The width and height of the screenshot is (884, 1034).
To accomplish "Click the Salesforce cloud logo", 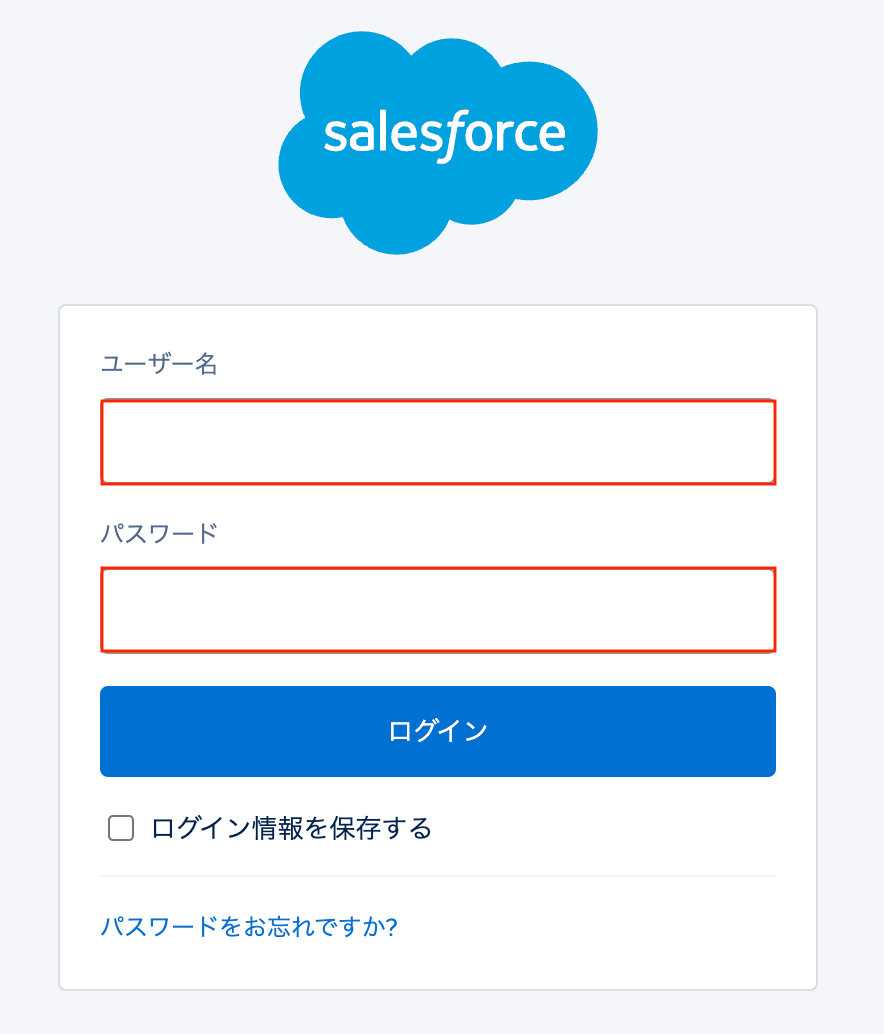I will pyautogui.click(x=438, y=140).
